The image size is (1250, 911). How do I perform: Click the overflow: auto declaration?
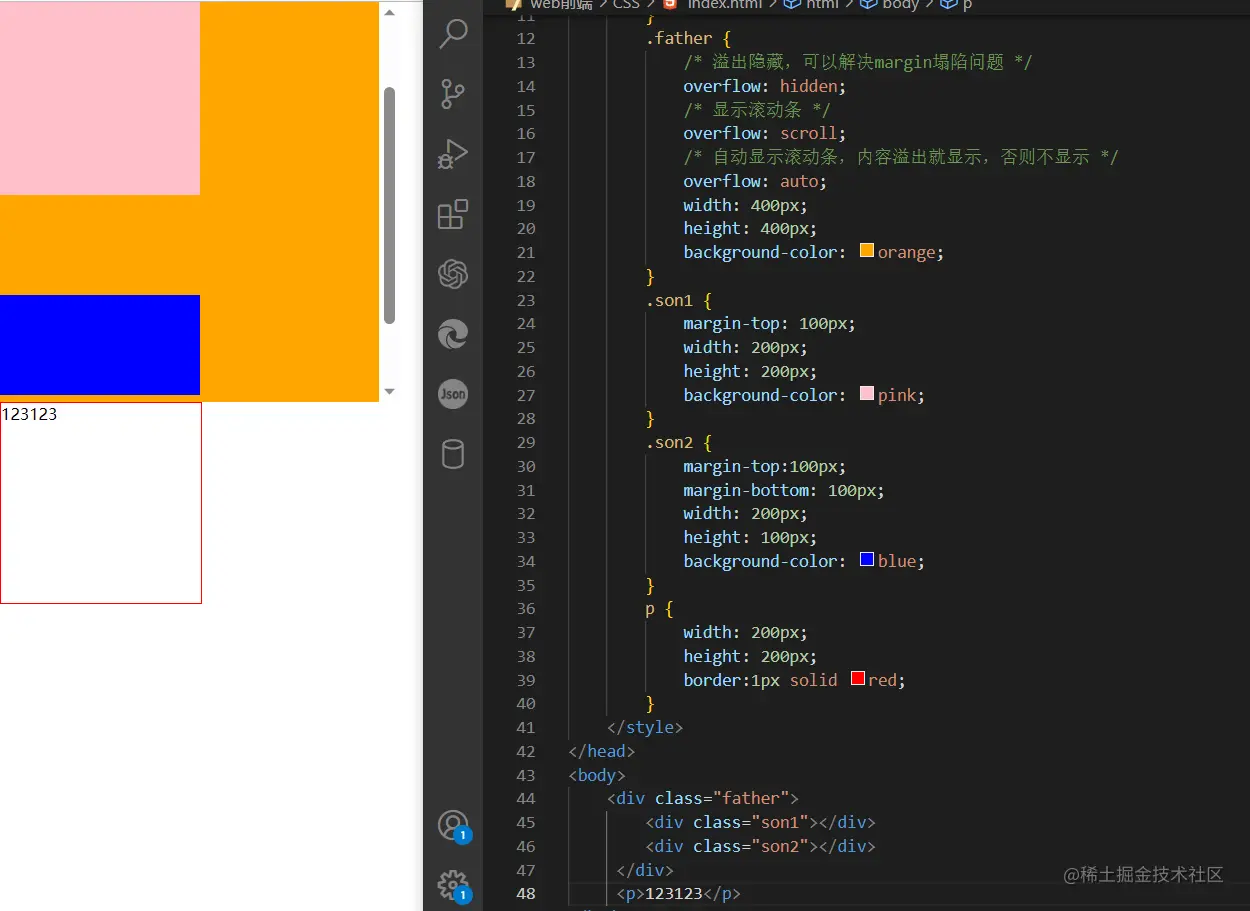[x=756, y=181]
